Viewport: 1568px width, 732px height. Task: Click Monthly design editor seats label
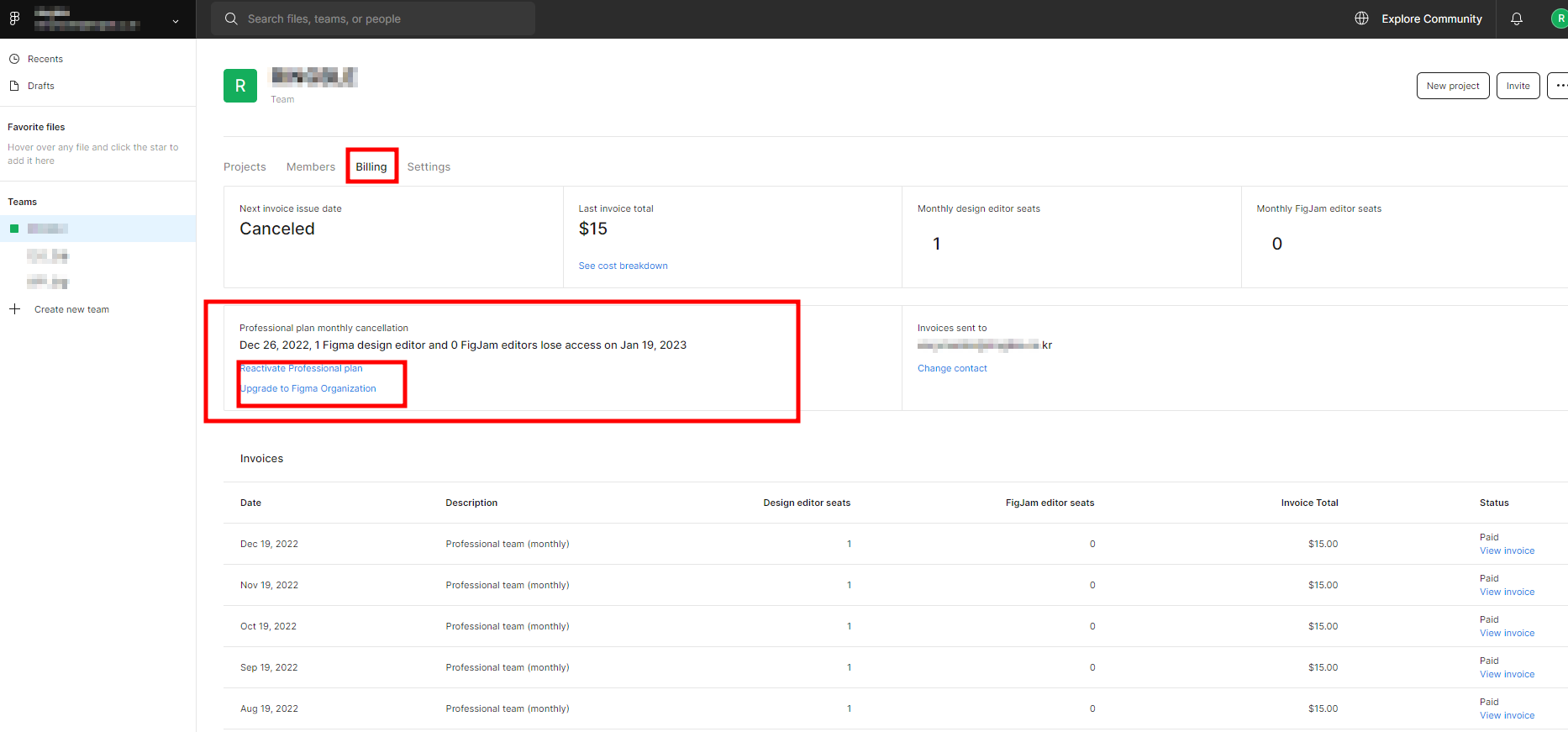coord(979,208)
